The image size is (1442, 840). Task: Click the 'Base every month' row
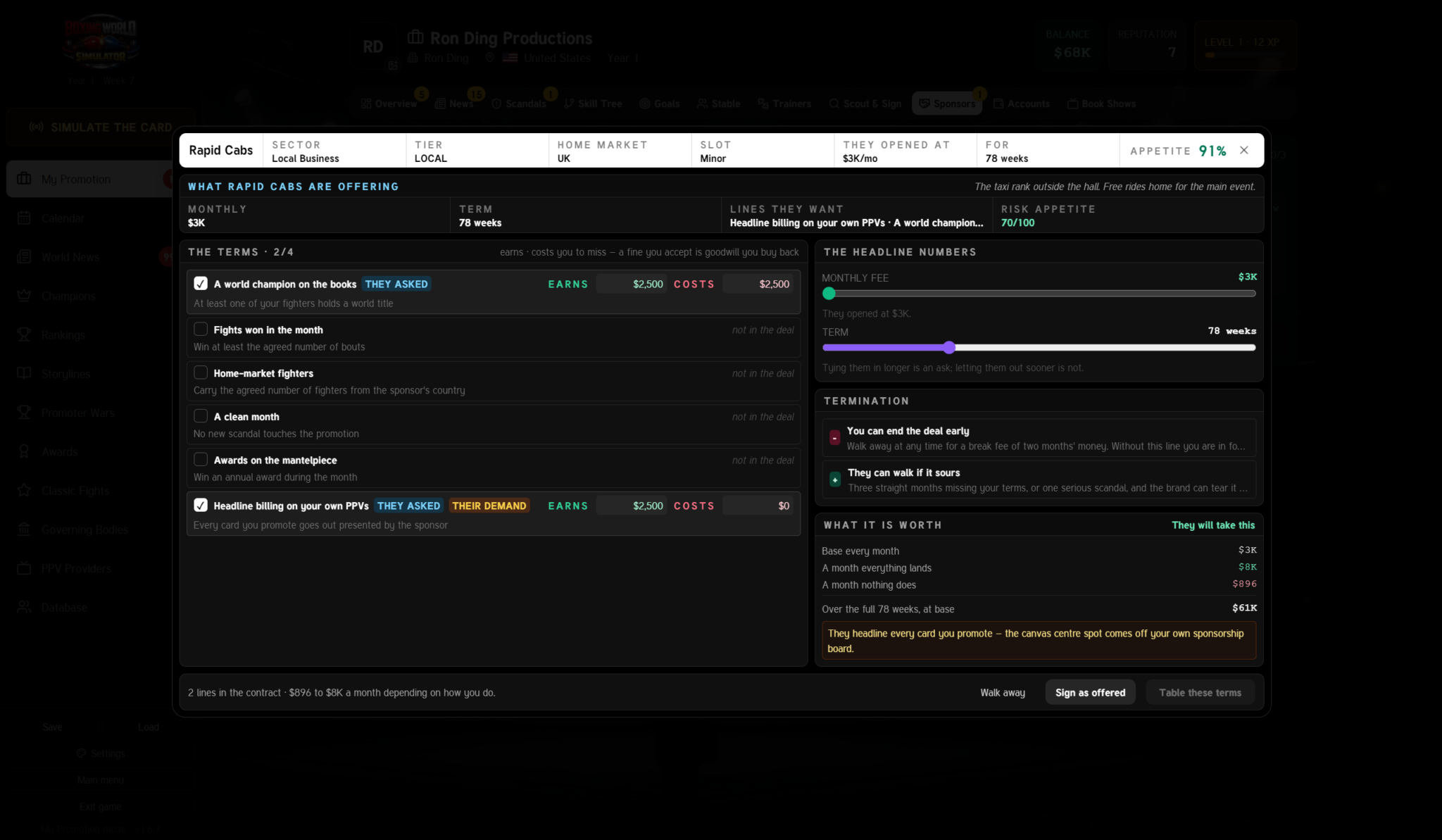1039,551
